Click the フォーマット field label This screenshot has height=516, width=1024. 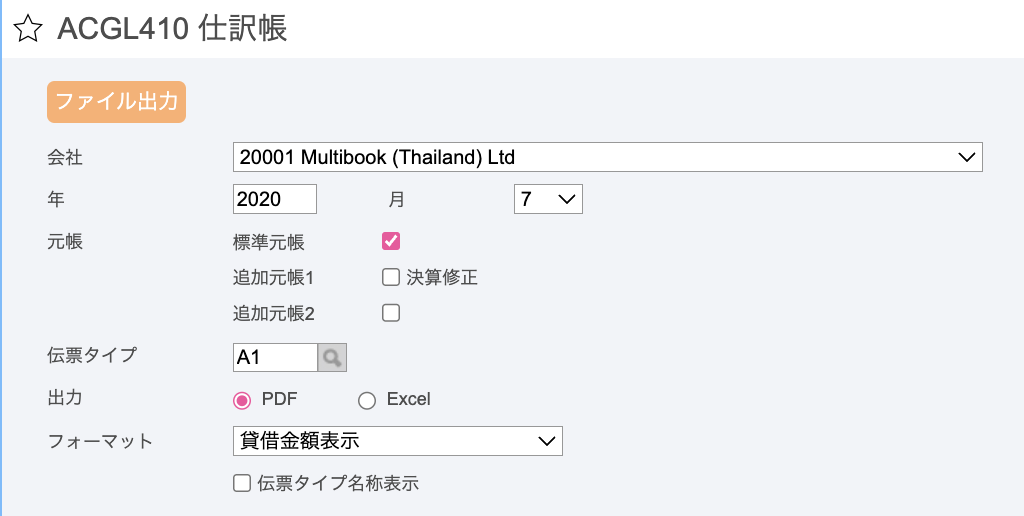(101, 441)
